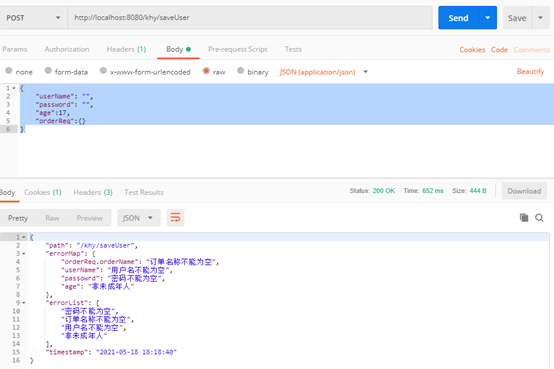Open the response JSON format dropdown
This screenshot has height=369, width=554.
(138, 218)
